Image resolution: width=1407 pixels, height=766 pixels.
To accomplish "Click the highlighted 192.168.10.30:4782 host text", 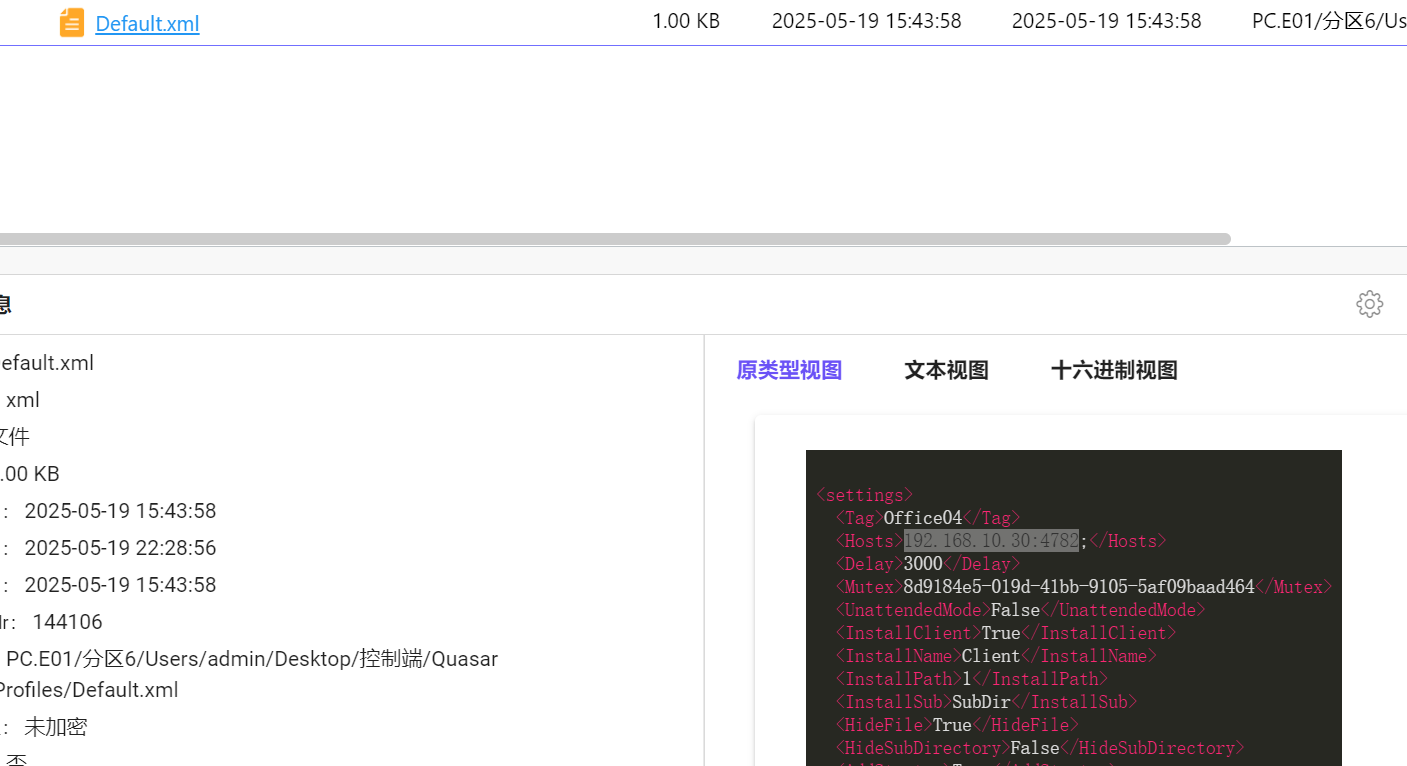I will click(x=990, y=541).
